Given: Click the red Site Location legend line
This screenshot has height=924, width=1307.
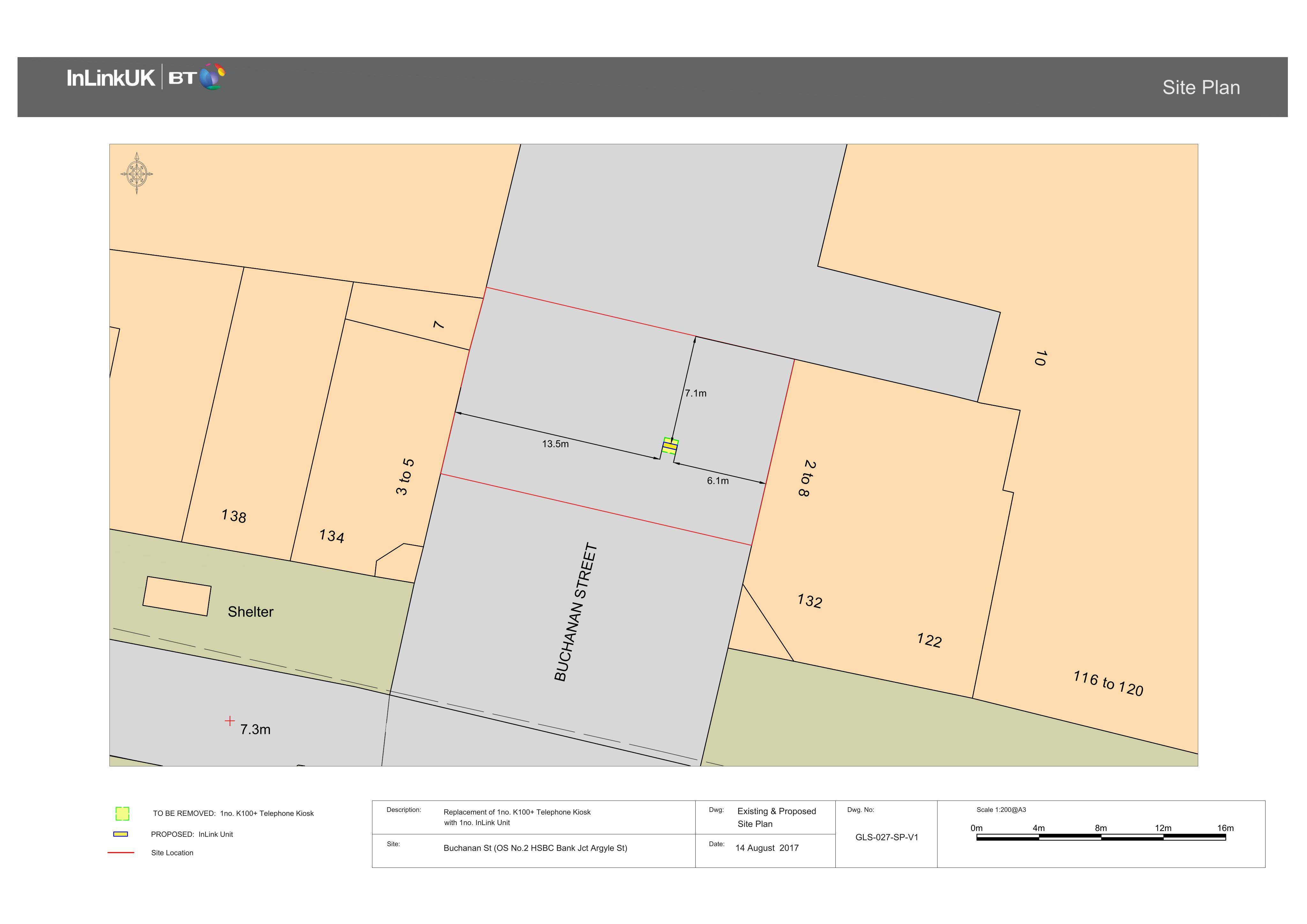Looking at the screenshot, I should (x=121, y=853).
